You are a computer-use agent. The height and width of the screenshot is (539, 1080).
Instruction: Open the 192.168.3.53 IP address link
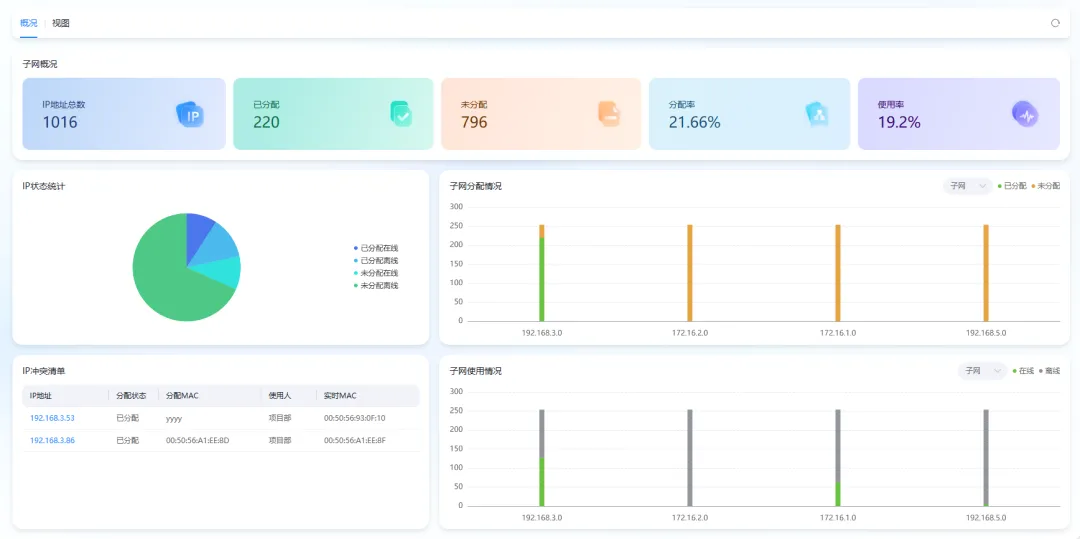click(52, 418)
